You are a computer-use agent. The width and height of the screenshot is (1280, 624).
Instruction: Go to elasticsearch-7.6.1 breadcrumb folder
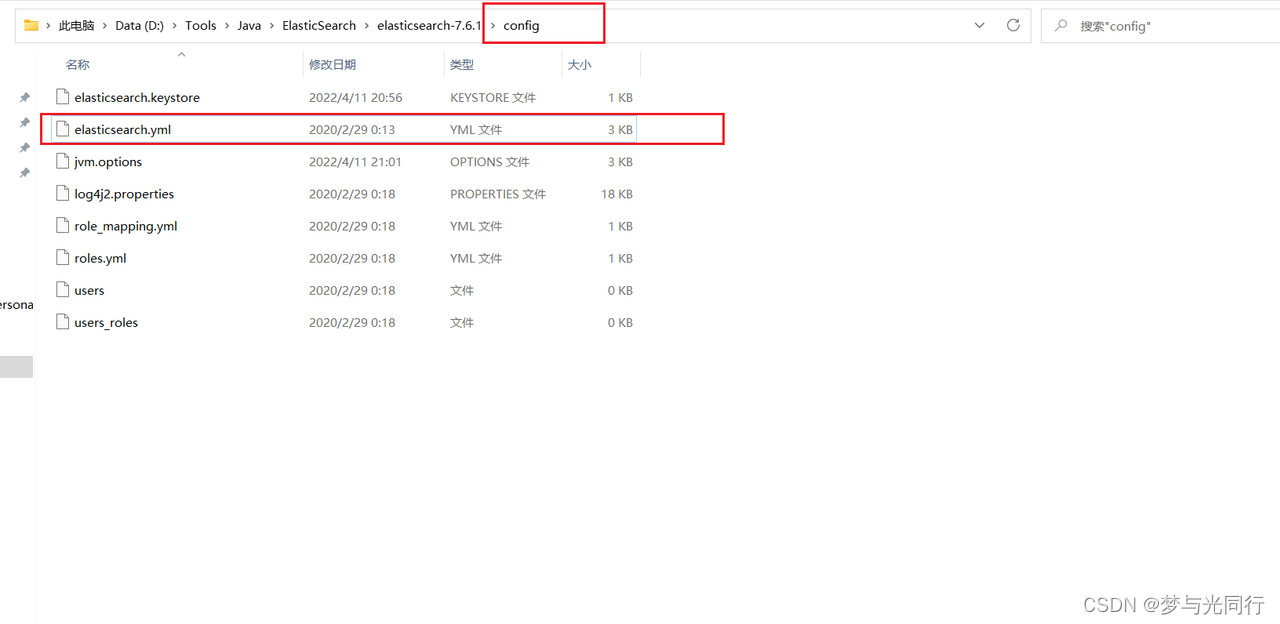[x=430, y=26]
